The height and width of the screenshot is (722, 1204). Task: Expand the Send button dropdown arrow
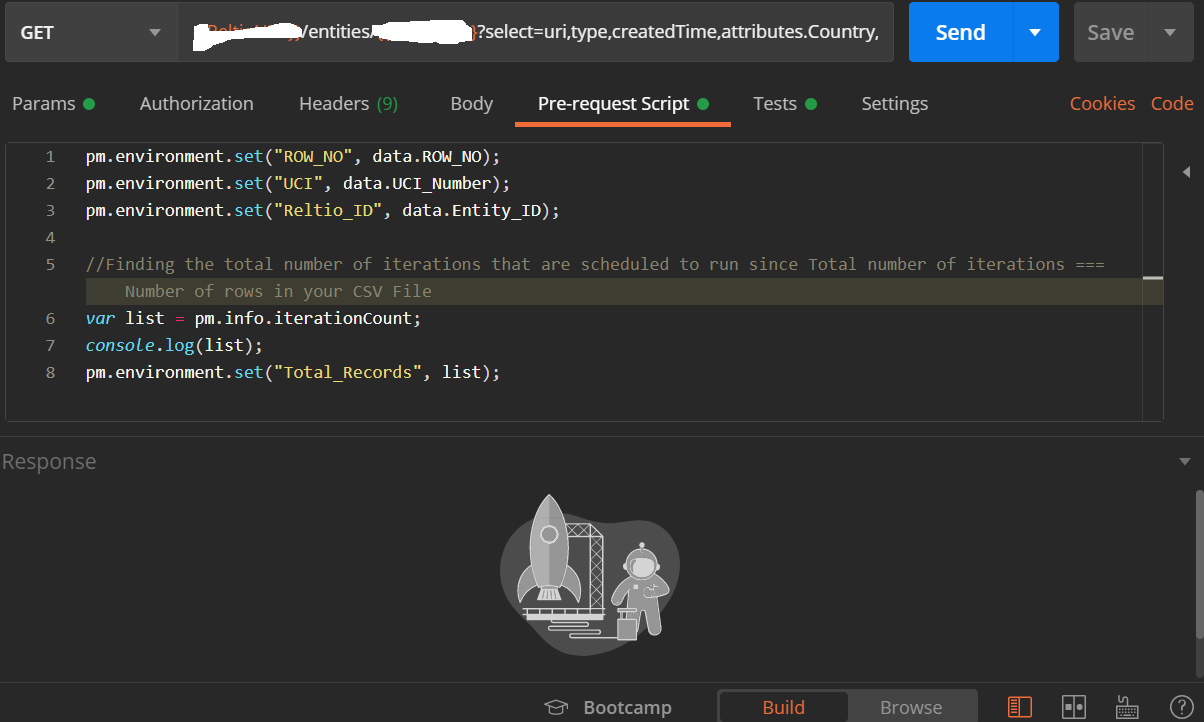pyautogui.click(x=1035, y=32)
